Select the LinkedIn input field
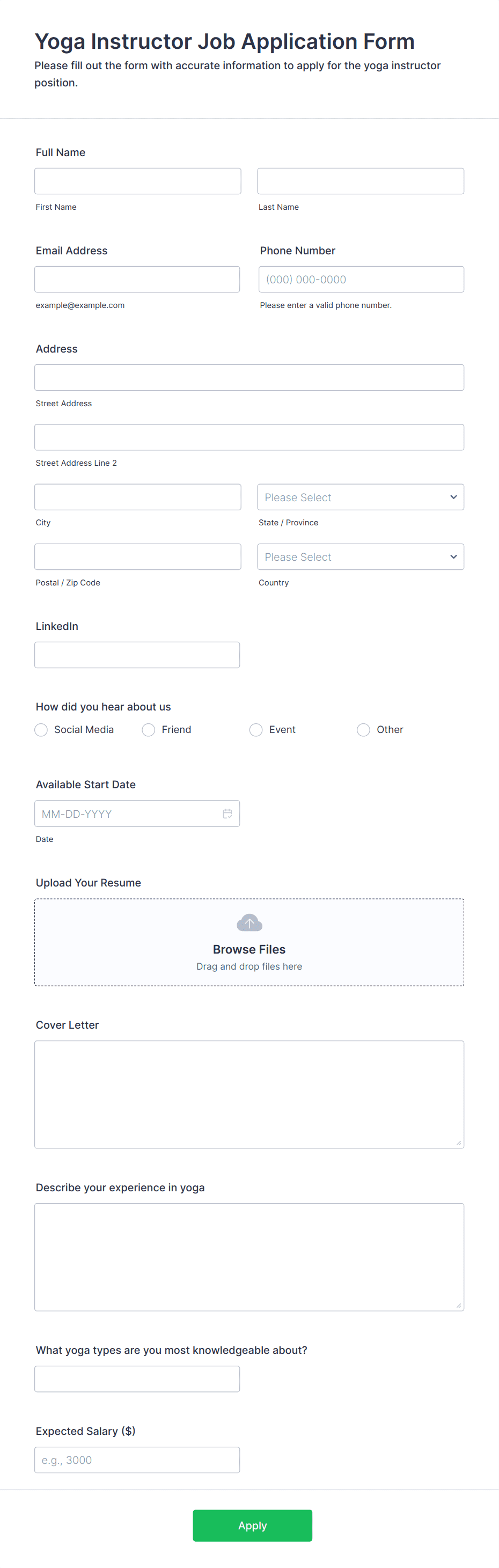Screen dimensions: 499x1568 pyautogui.click(x=137, y=654)
